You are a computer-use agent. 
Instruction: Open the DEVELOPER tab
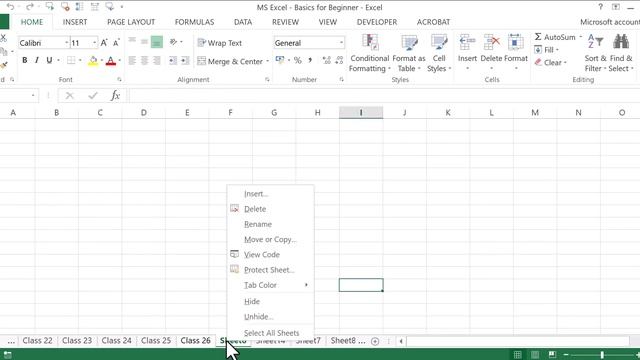pyautogui.click(x=377, y=22)
